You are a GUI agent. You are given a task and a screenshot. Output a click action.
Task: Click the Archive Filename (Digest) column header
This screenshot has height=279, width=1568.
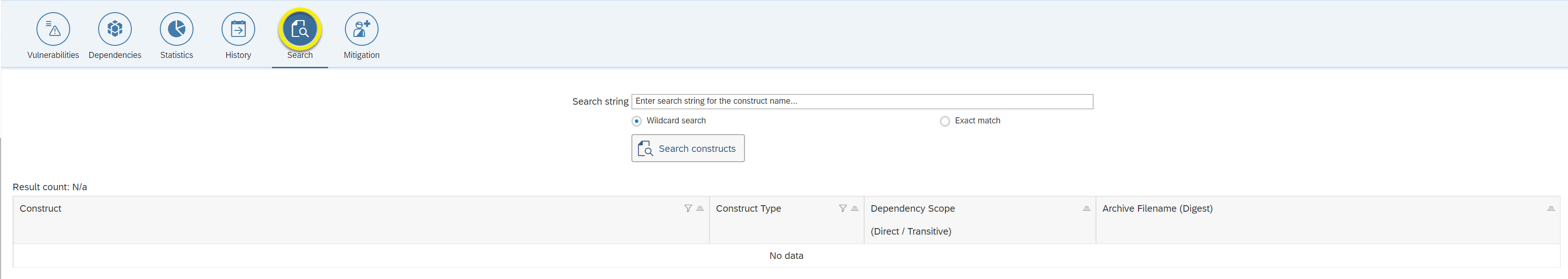[1157, 208]
